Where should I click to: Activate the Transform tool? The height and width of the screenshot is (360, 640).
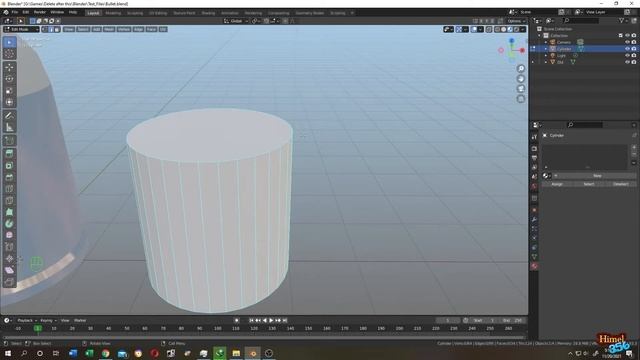tap(9, 102)
